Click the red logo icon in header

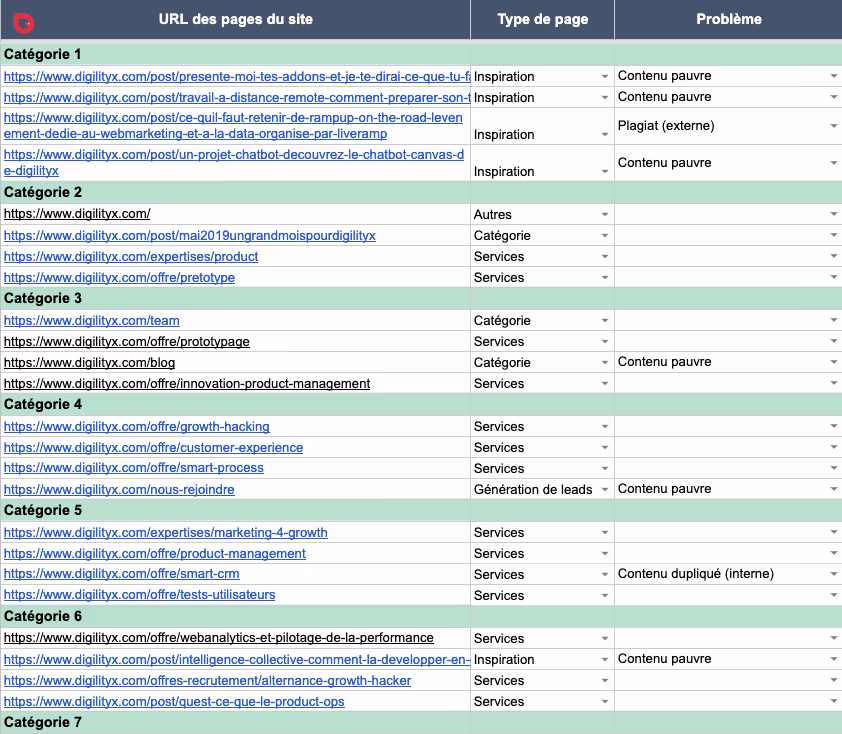coord(23,23)
